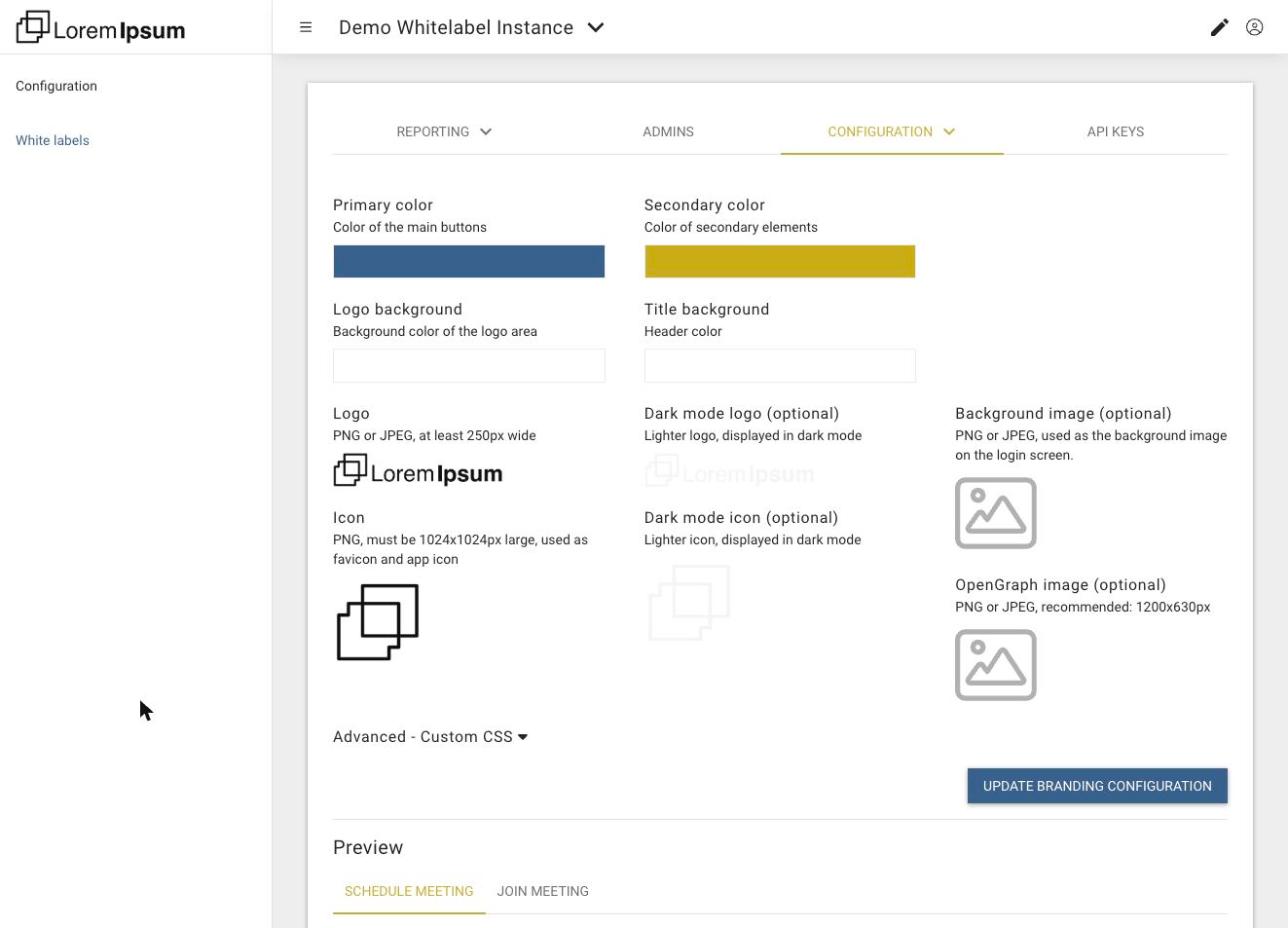Pick the blue Primary color swatch
This screenshot has height=928, width=1288.
pyautogui.click(x=469, y=262)
